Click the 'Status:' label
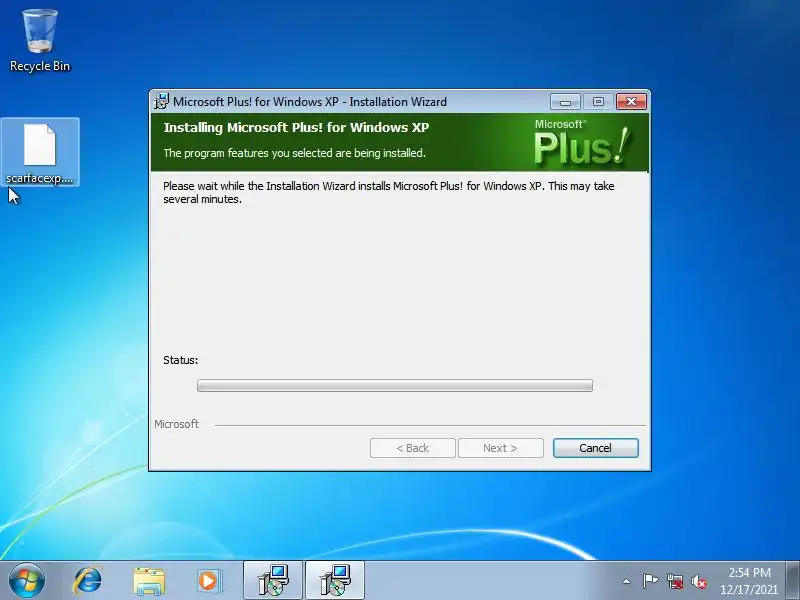Image resolution: width=800 pixels, height=600 pixels. click(181, 360)
